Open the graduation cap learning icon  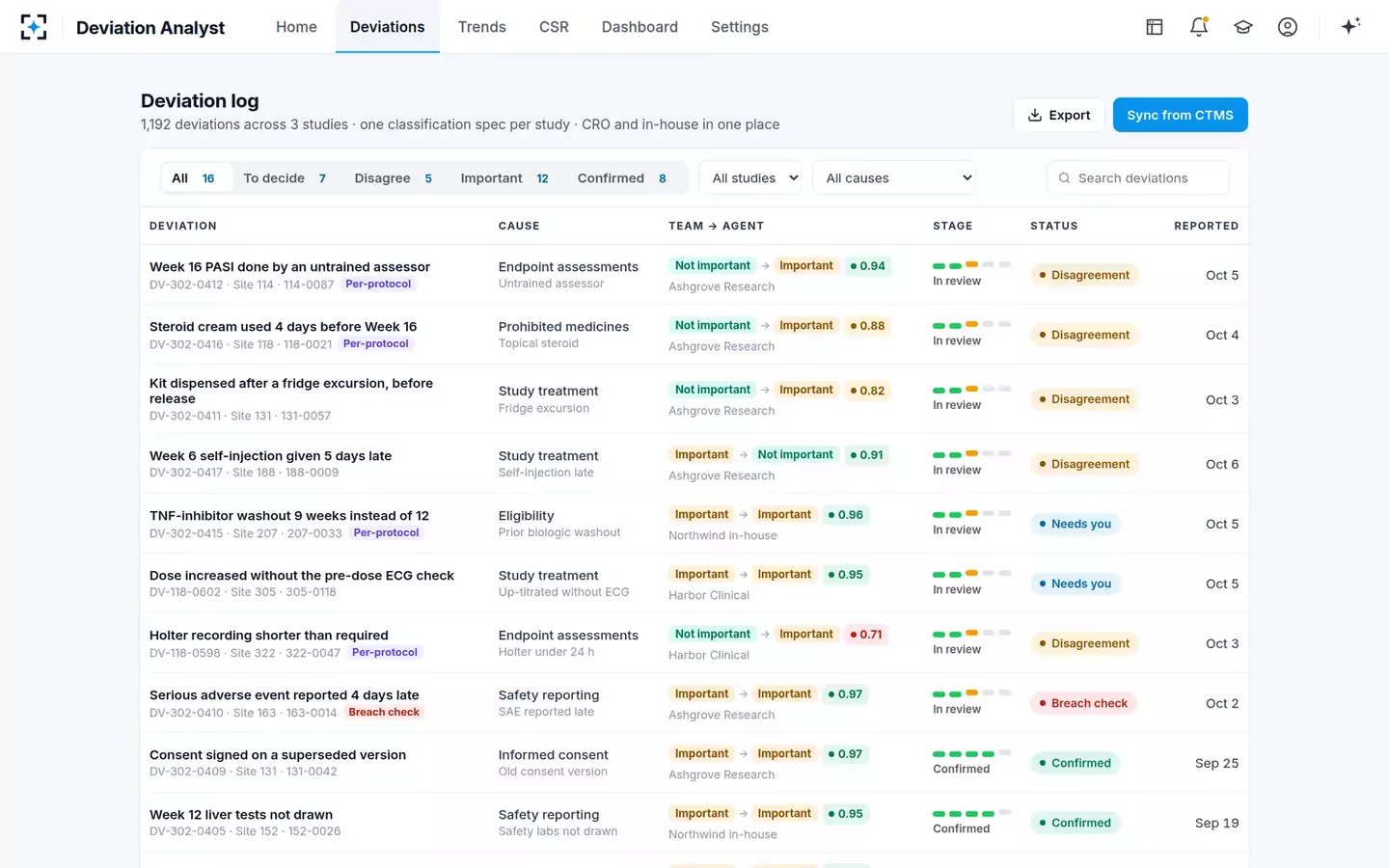click(1243, 27)
